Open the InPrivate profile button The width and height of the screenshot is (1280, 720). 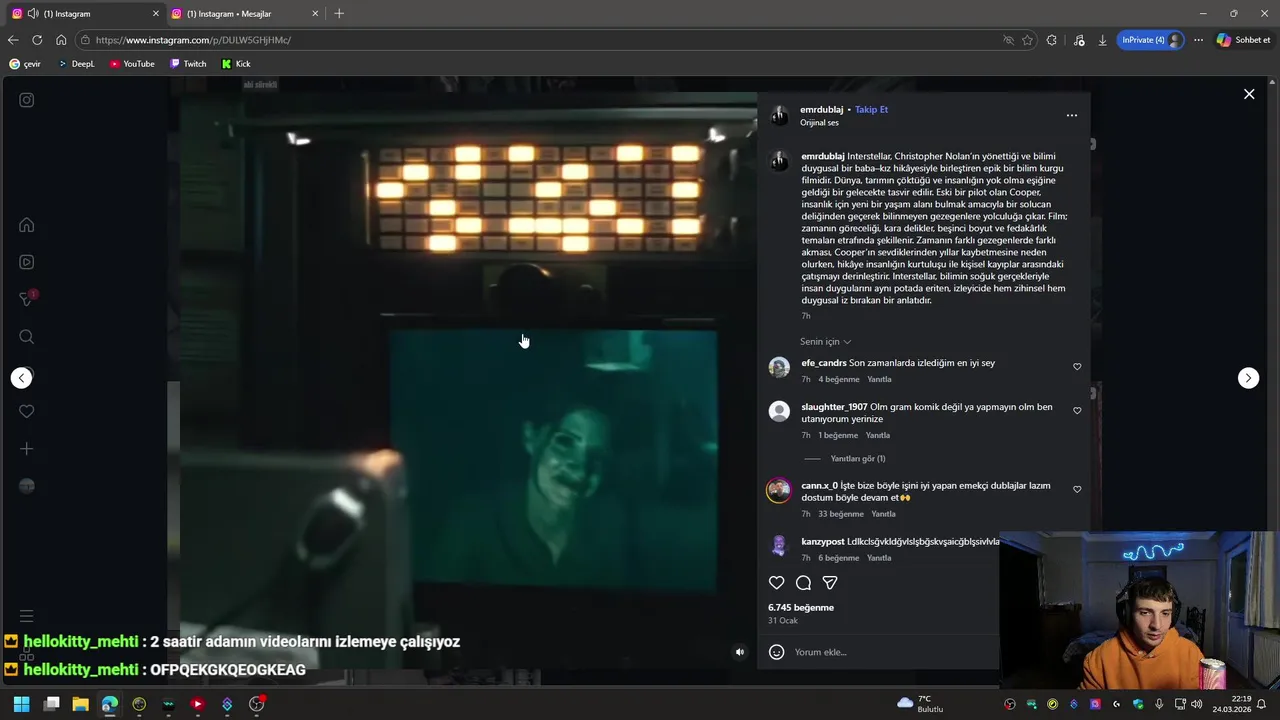coord(1151,40)
